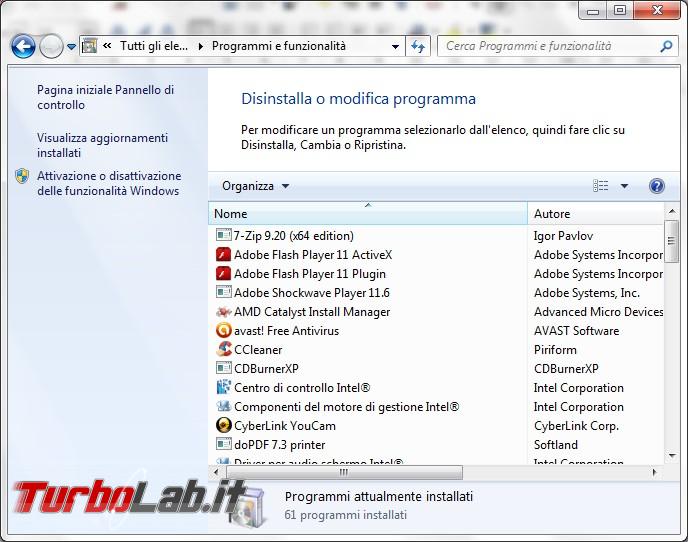
Task: Select the Adobe Flash Player 11 Plugin icon
Action: 223,273
